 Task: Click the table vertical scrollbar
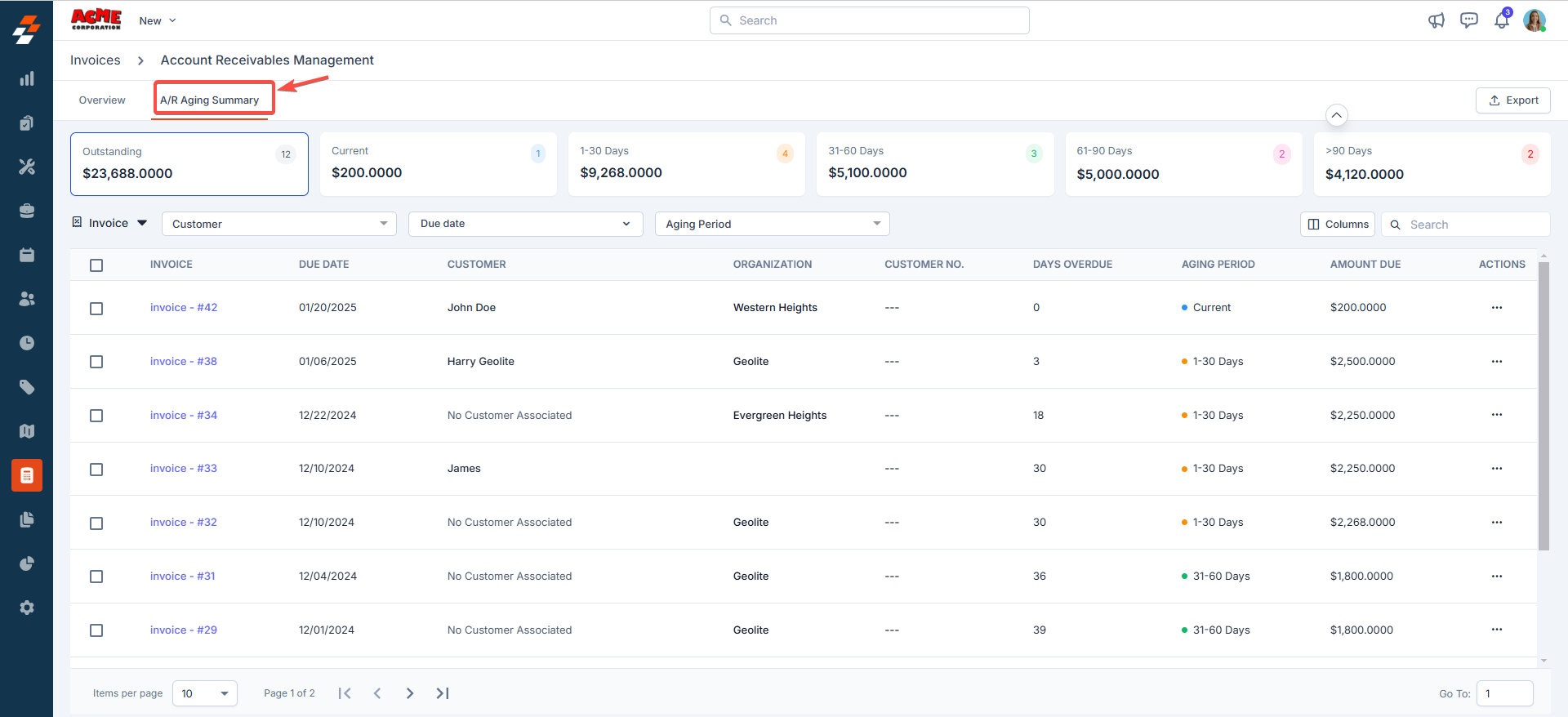pyautogui.click(x=1543, y=406)
